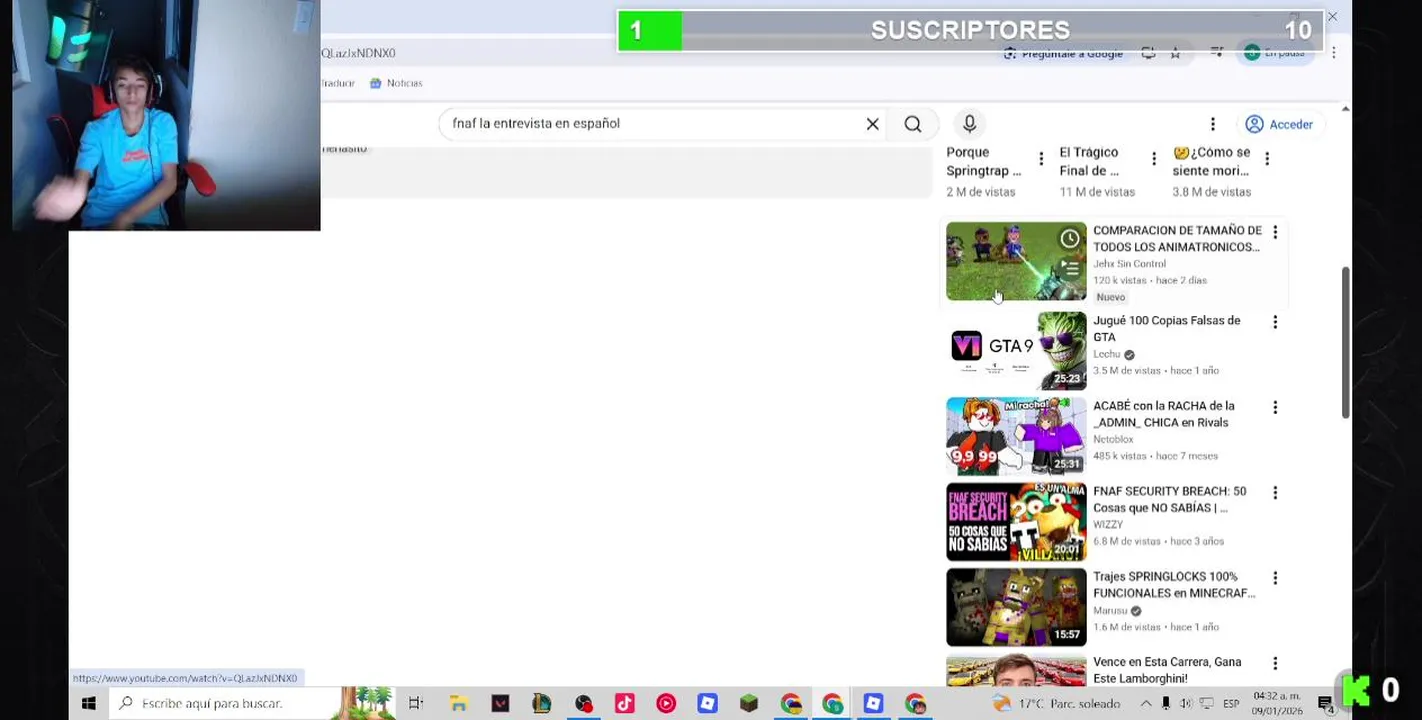Open Chrome three-dot menu
Image resolution: width=1422 pixels, height=720 pixels.
pos(1333,52)
